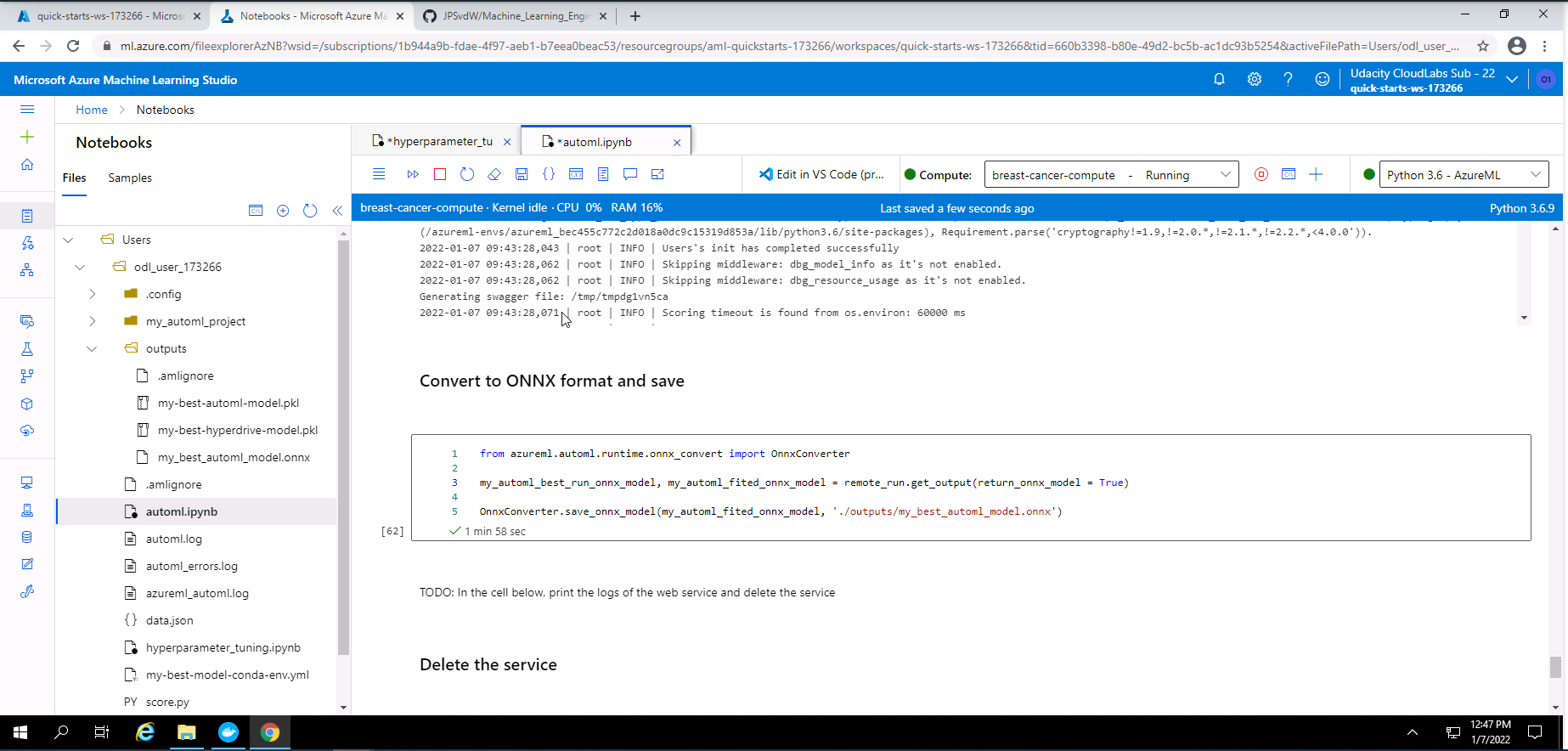Open Automated ML from the sidebar
The image size is (1568, 751).
point(27,243)
